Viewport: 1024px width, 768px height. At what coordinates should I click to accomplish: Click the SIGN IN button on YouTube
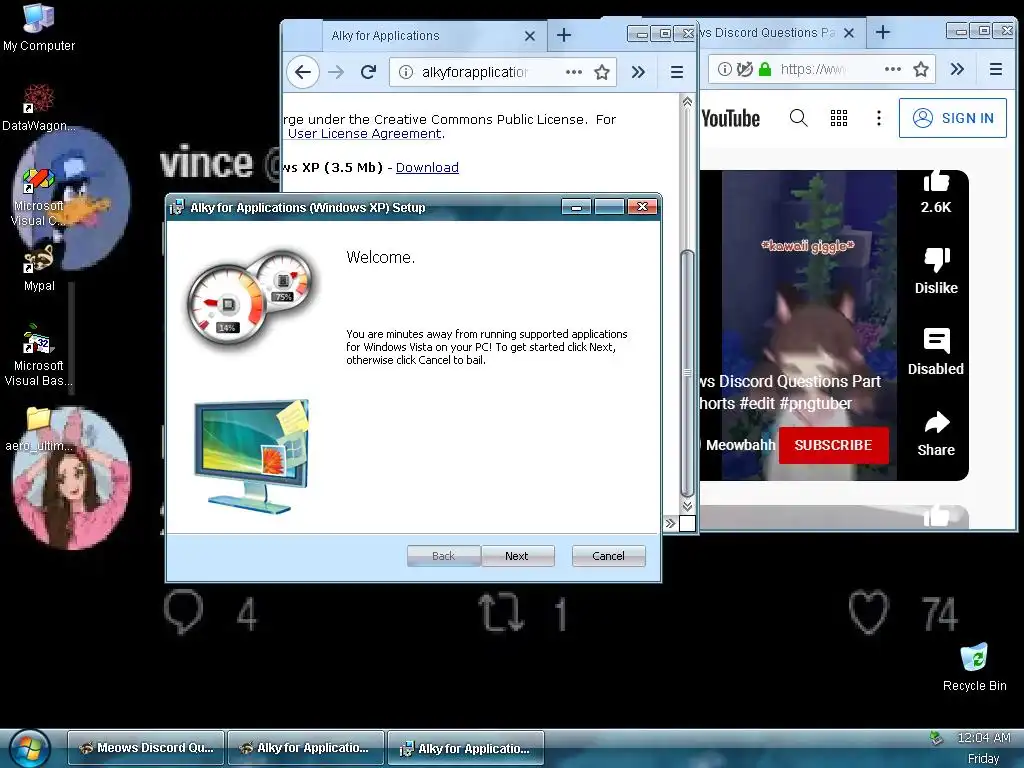(x=953, y=118)
